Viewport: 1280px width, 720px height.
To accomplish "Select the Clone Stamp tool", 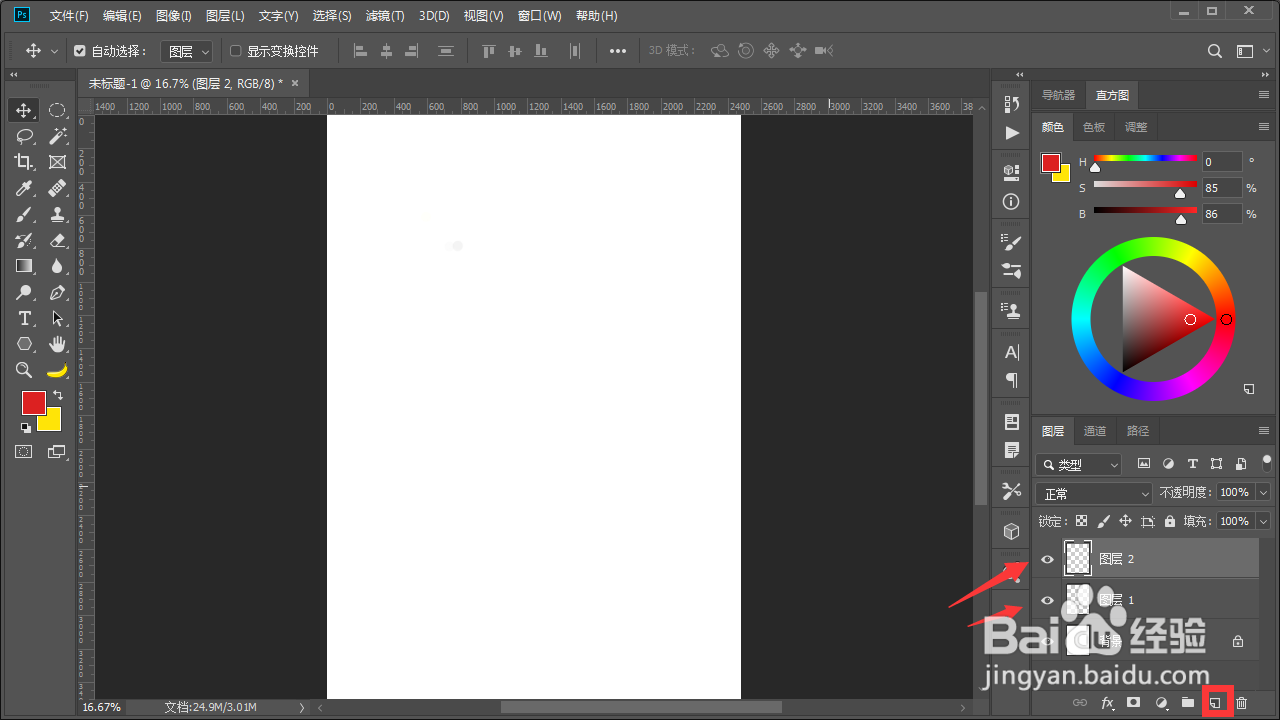I will (x=57, y=214).
